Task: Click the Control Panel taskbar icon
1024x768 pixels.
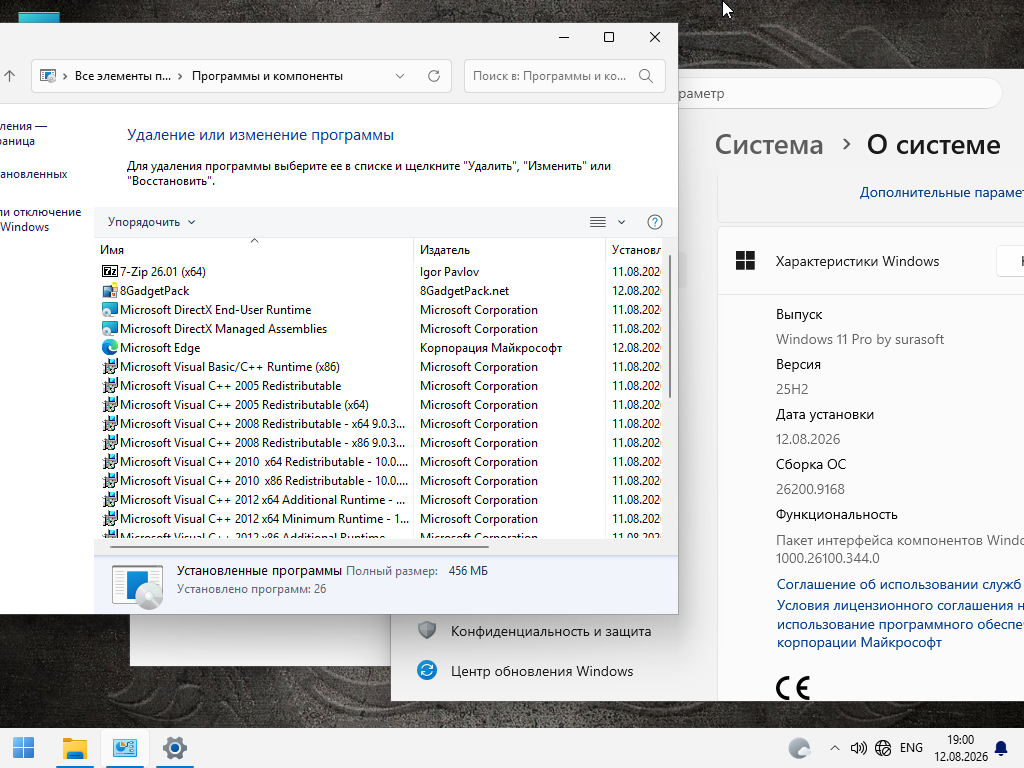Action: (x=125, y=748)
